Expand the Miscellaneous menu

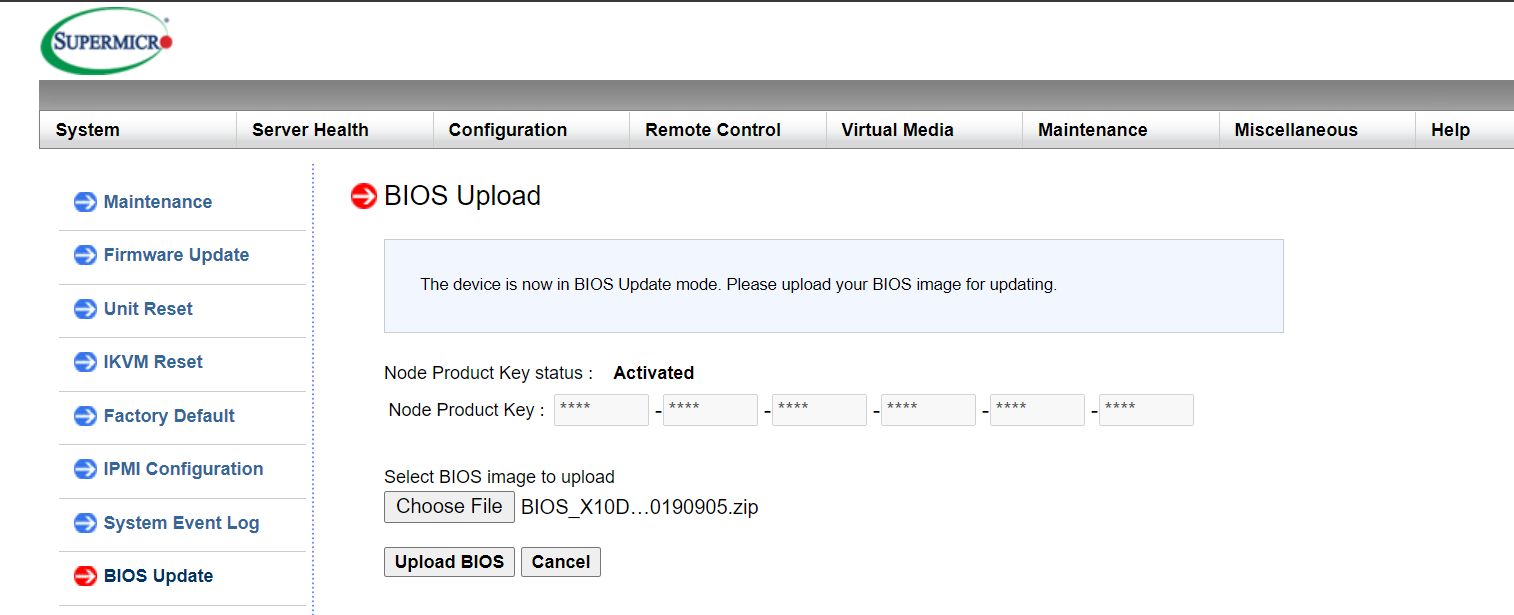[1296, 130]
